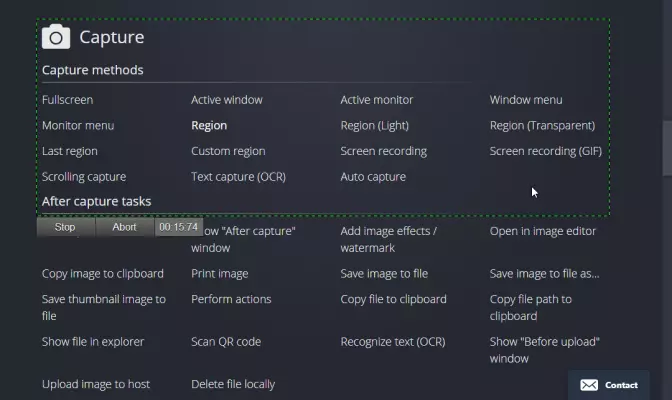Open the Fullscreen capture method link
This screenshot has height=400, width=672.
click(67, 100)
